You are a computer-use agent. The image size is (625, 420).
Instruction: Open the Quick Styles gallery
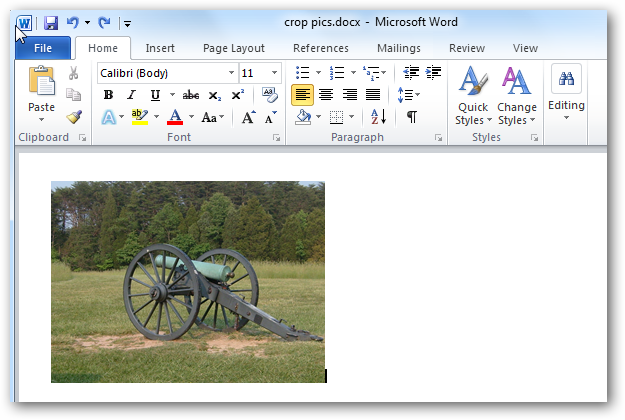[473, 96]
